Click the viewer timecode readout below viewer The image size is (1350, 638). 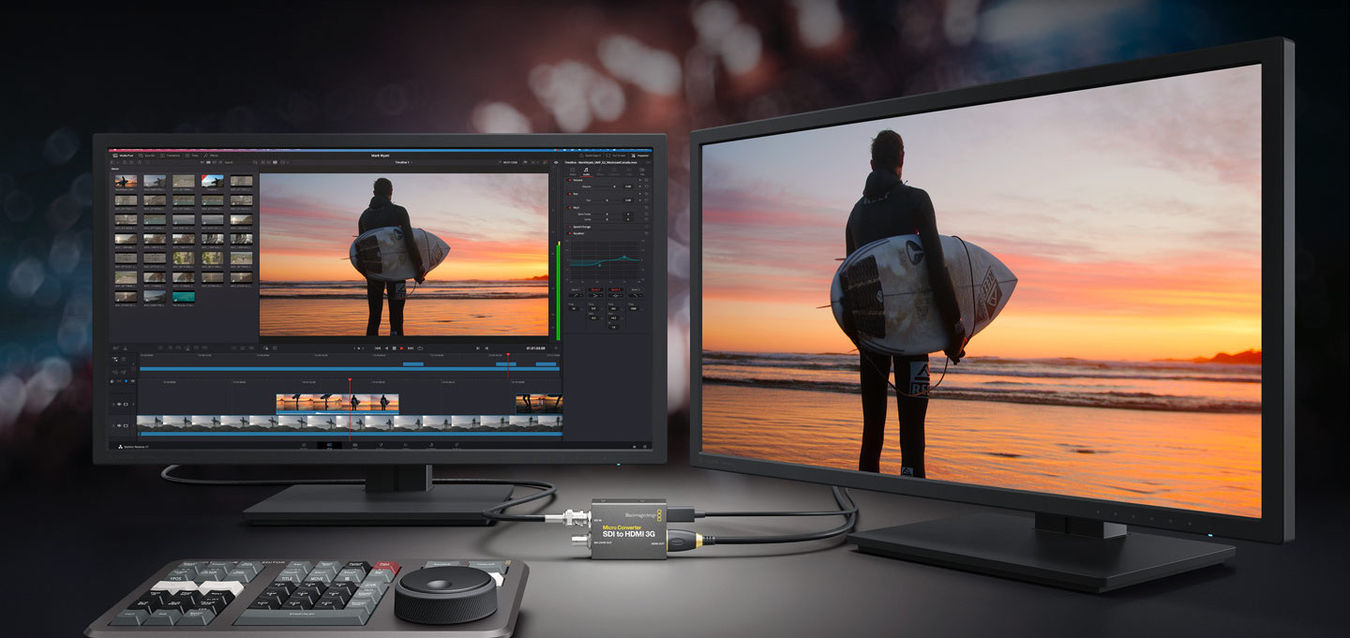[x=535, y=348]
